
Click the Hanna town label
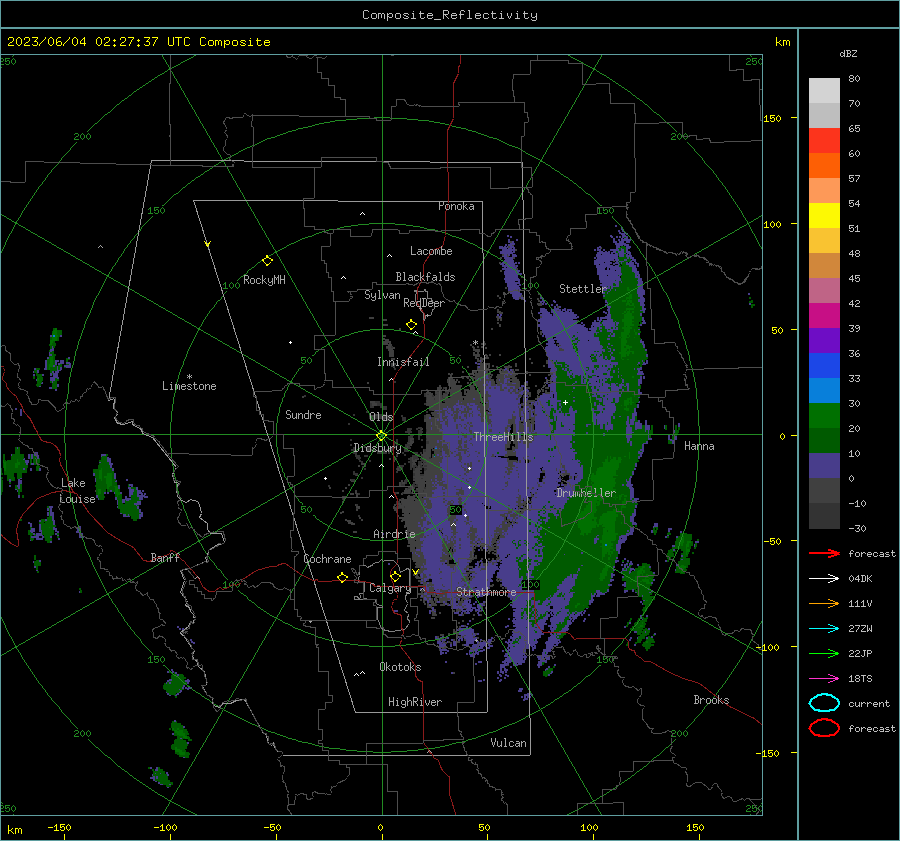coord(699,446)
